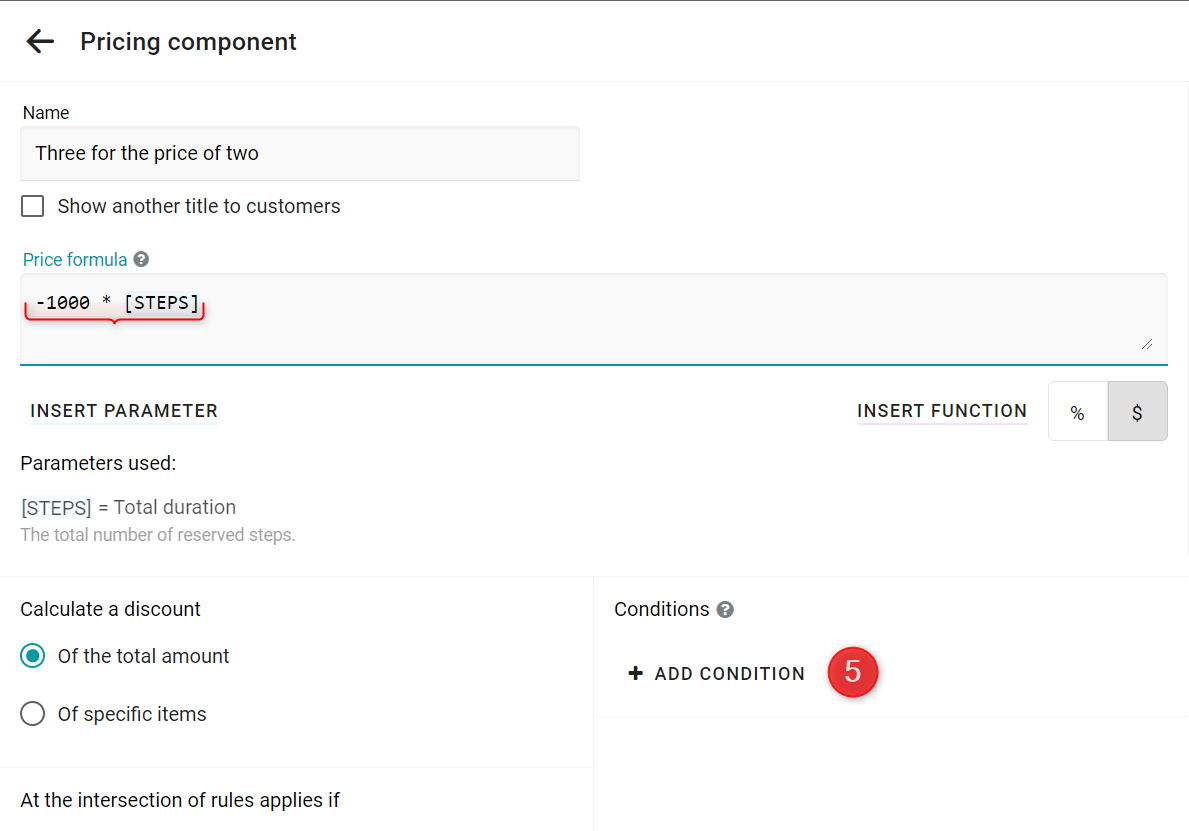Image resolution: width=1189 pixels, height=831 pixels.
Task: Click the red number 5 badge
Action: 852,672
